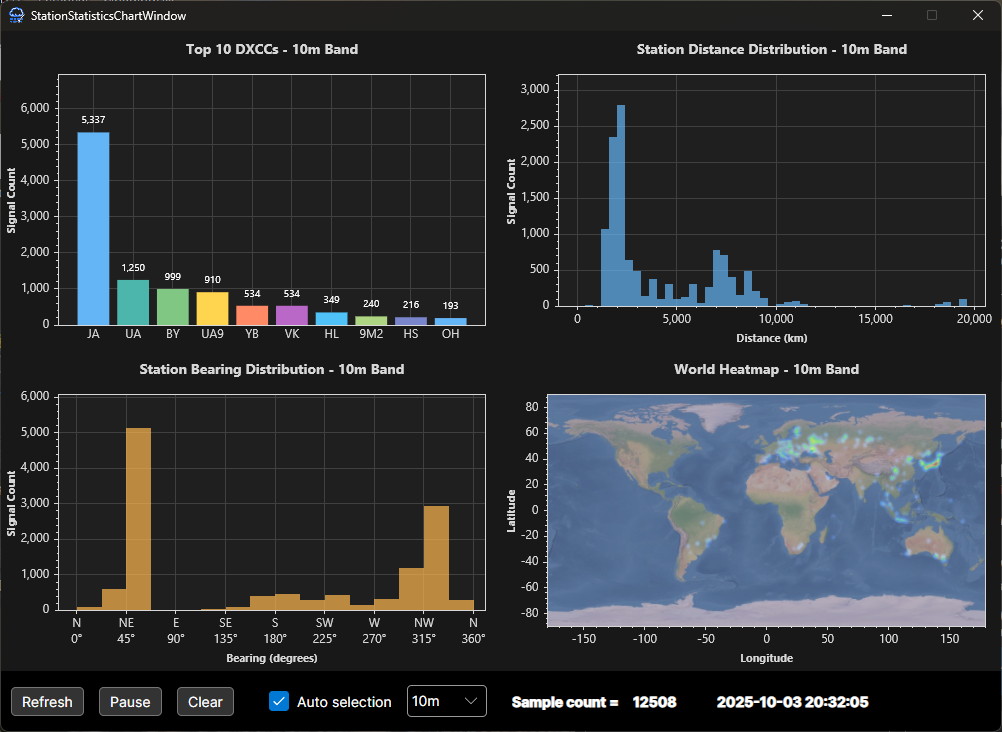The height and width of the screenshot is (732, 1002).
Task: Click the timestamp 2025-10-03 20:32:05
Action: (x=792, y=702)
